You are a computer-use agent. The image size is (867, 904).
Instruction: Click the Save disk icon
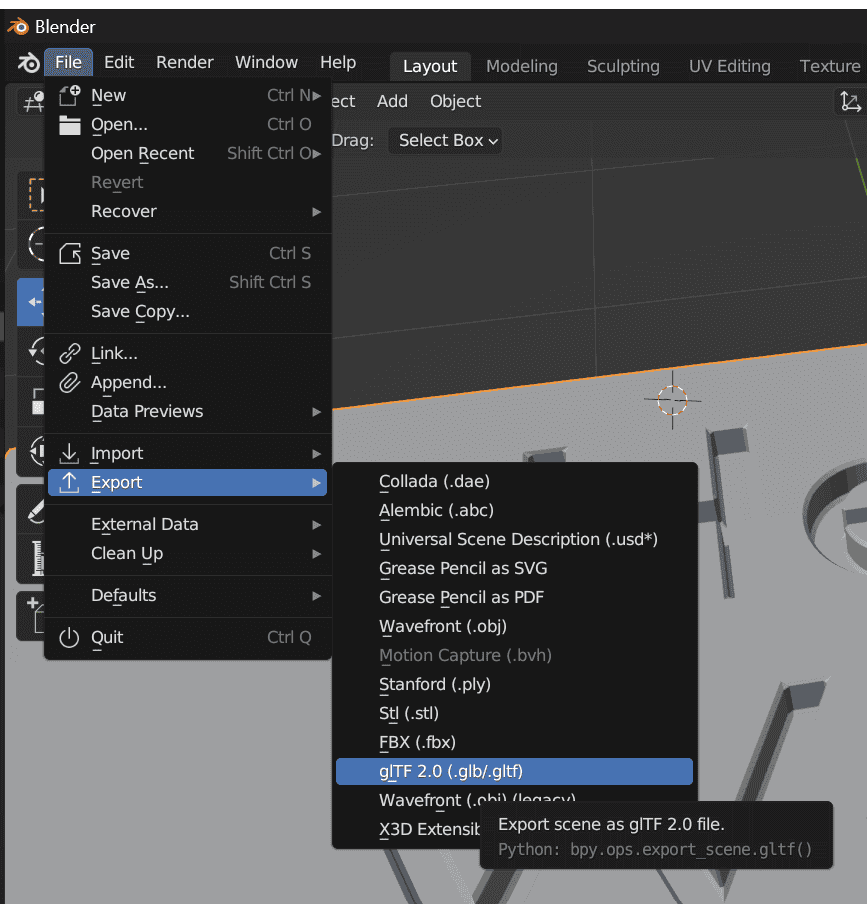click(x=70, y=254)
